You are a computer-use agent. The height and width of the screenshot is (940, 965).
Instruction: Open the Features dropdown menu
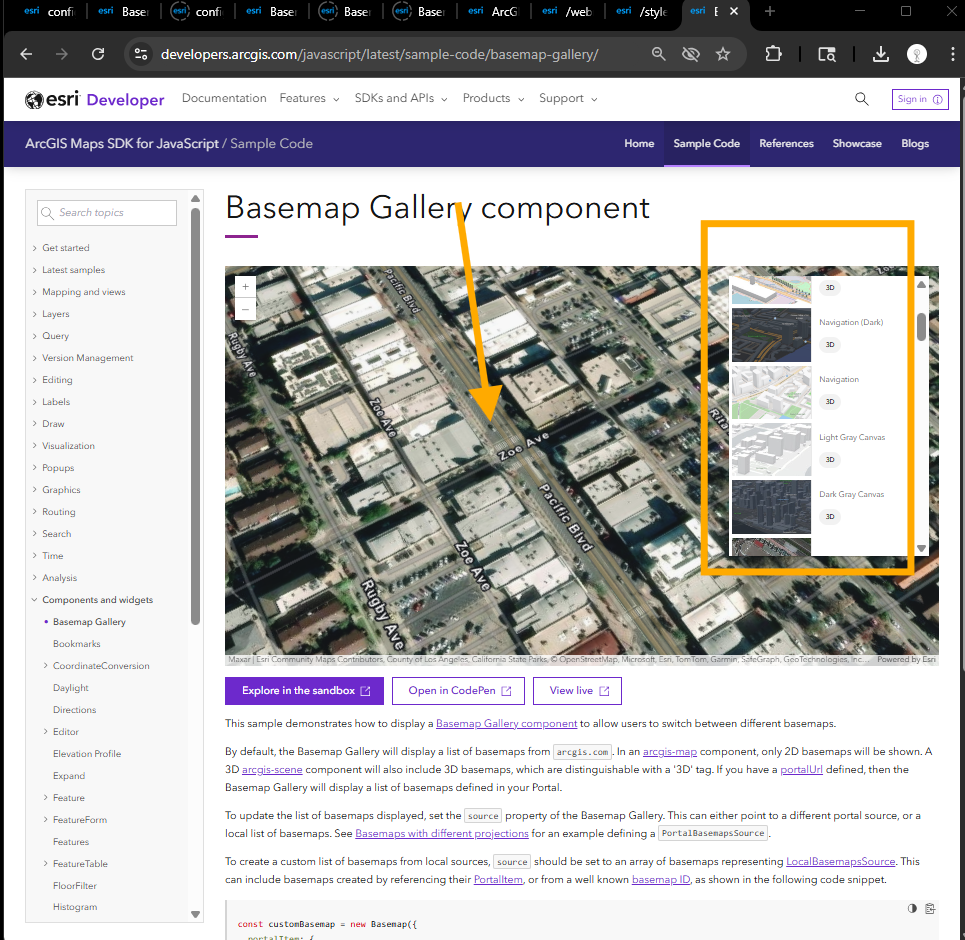tap(309, 98)
